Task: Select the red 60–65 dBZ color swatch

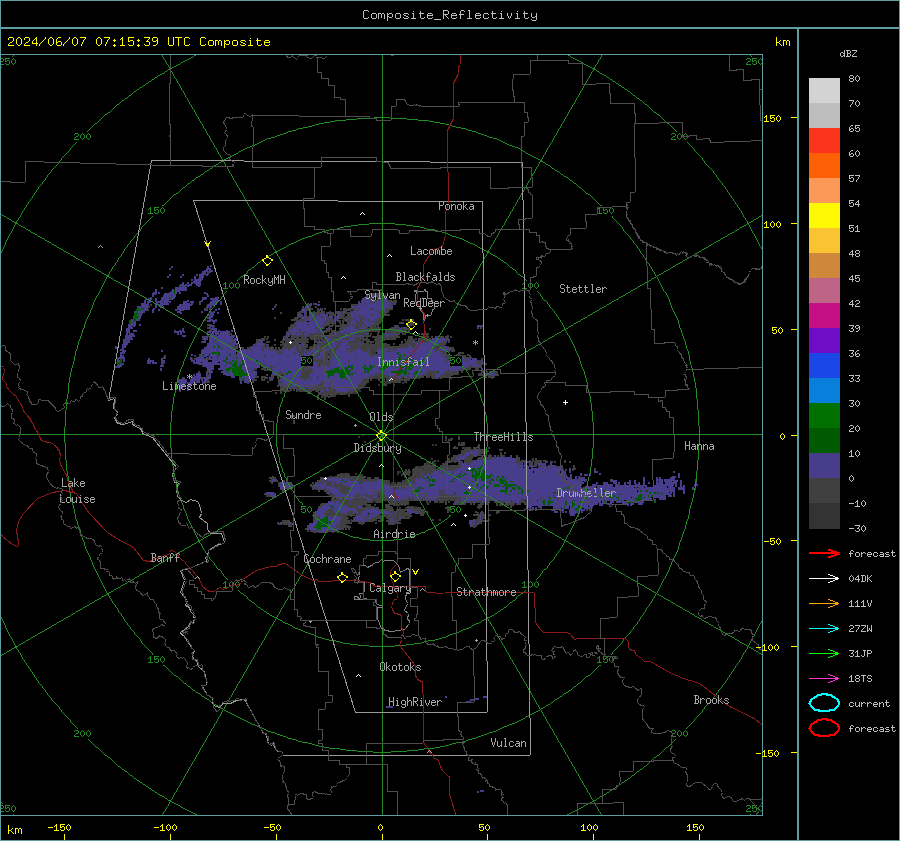Action: coord(824,141)
